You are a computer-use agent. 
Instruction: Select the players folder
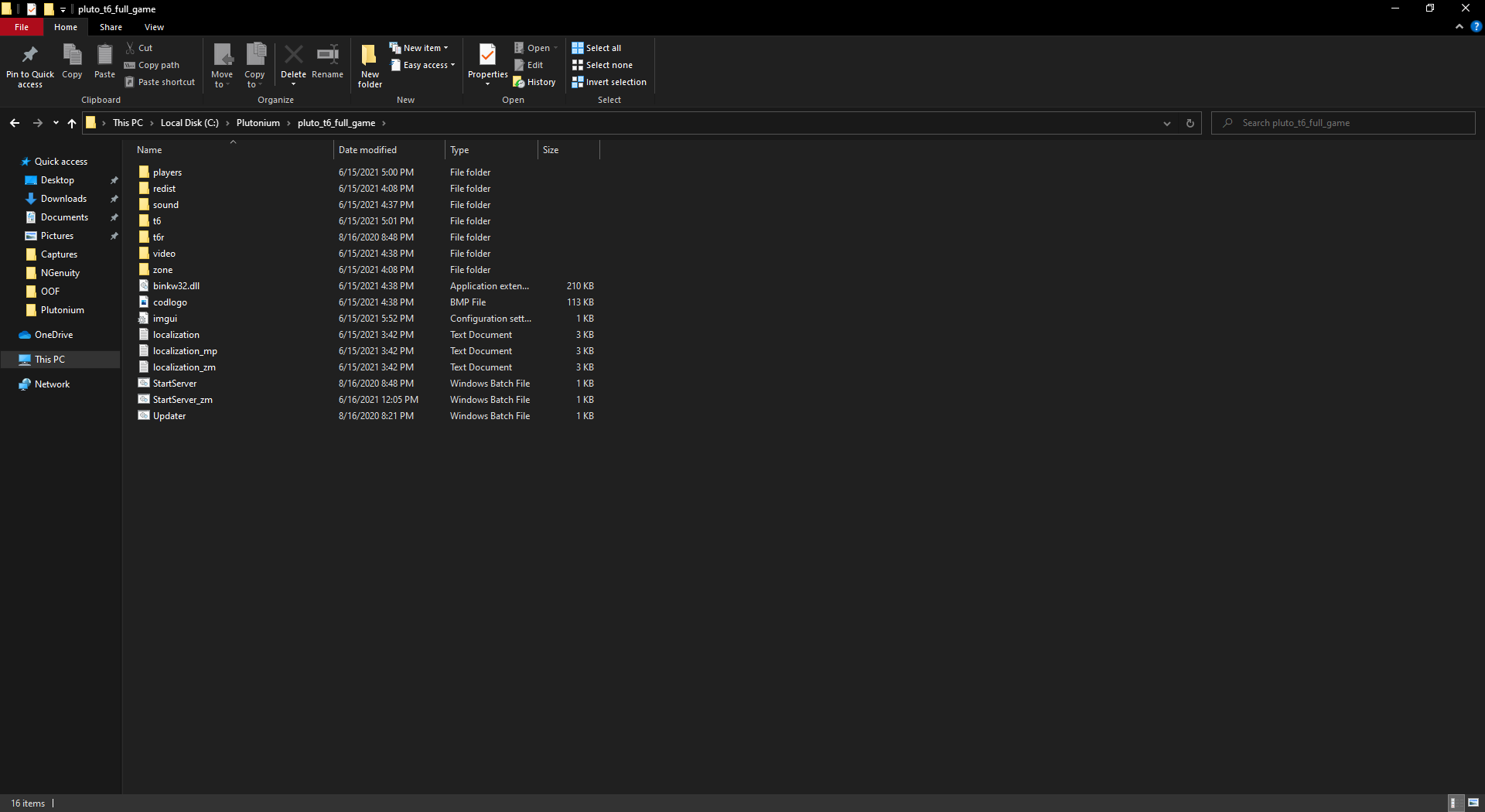[x=167, y=172]
